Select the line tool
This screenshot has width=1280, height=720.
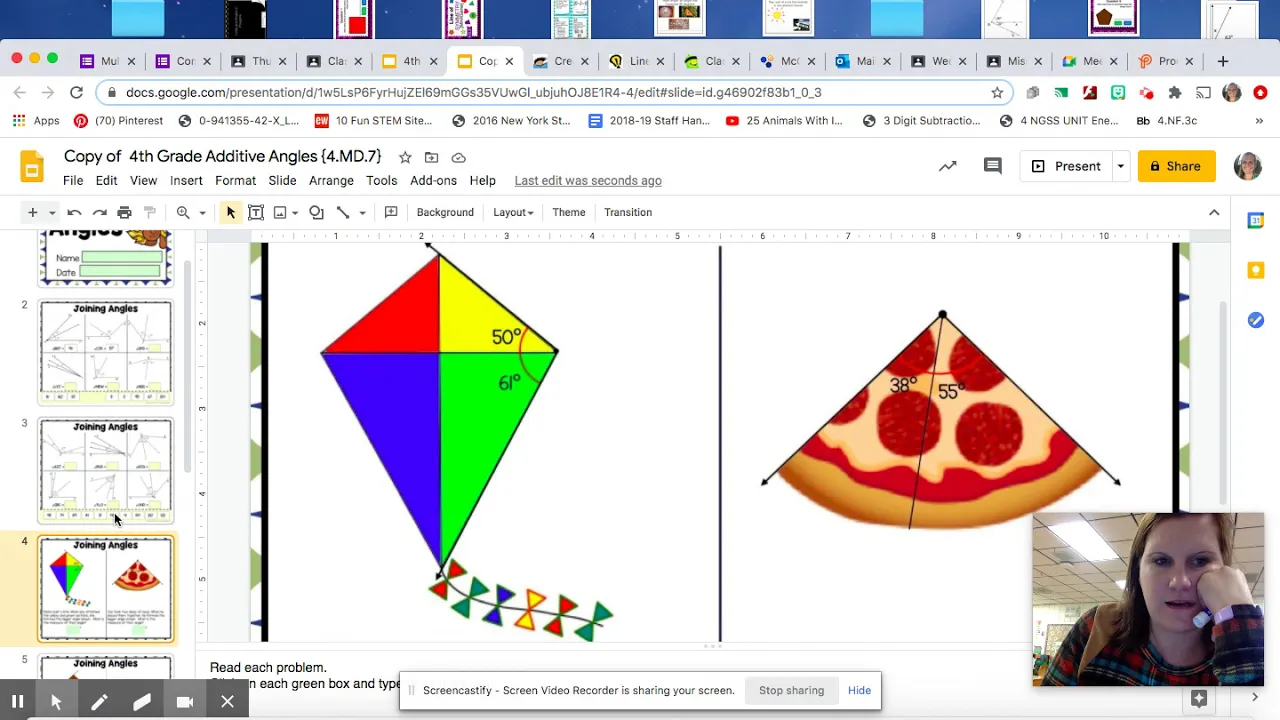tap(343, 212)
